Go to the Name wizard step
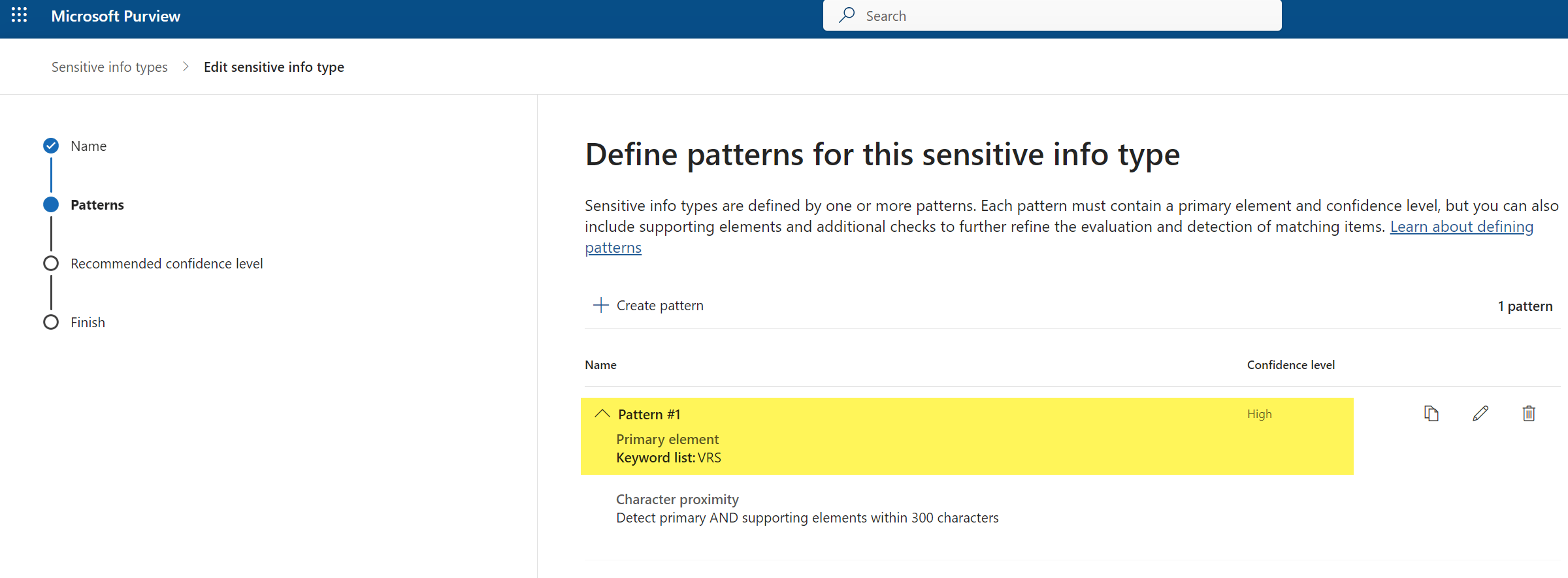Viewport: 1568px width, 578px height. click(x=88, y=146)
